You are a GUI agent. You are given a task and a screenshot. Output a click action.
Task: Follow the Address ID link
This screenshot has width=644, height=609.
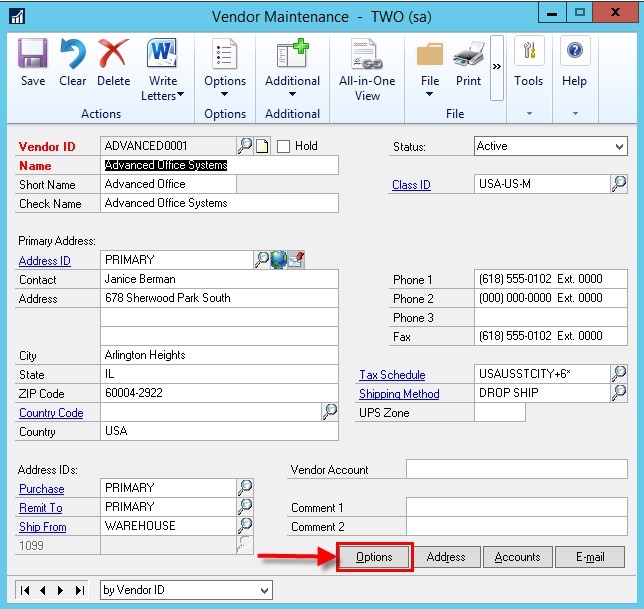pyautogui.click(x=45, y=261)
